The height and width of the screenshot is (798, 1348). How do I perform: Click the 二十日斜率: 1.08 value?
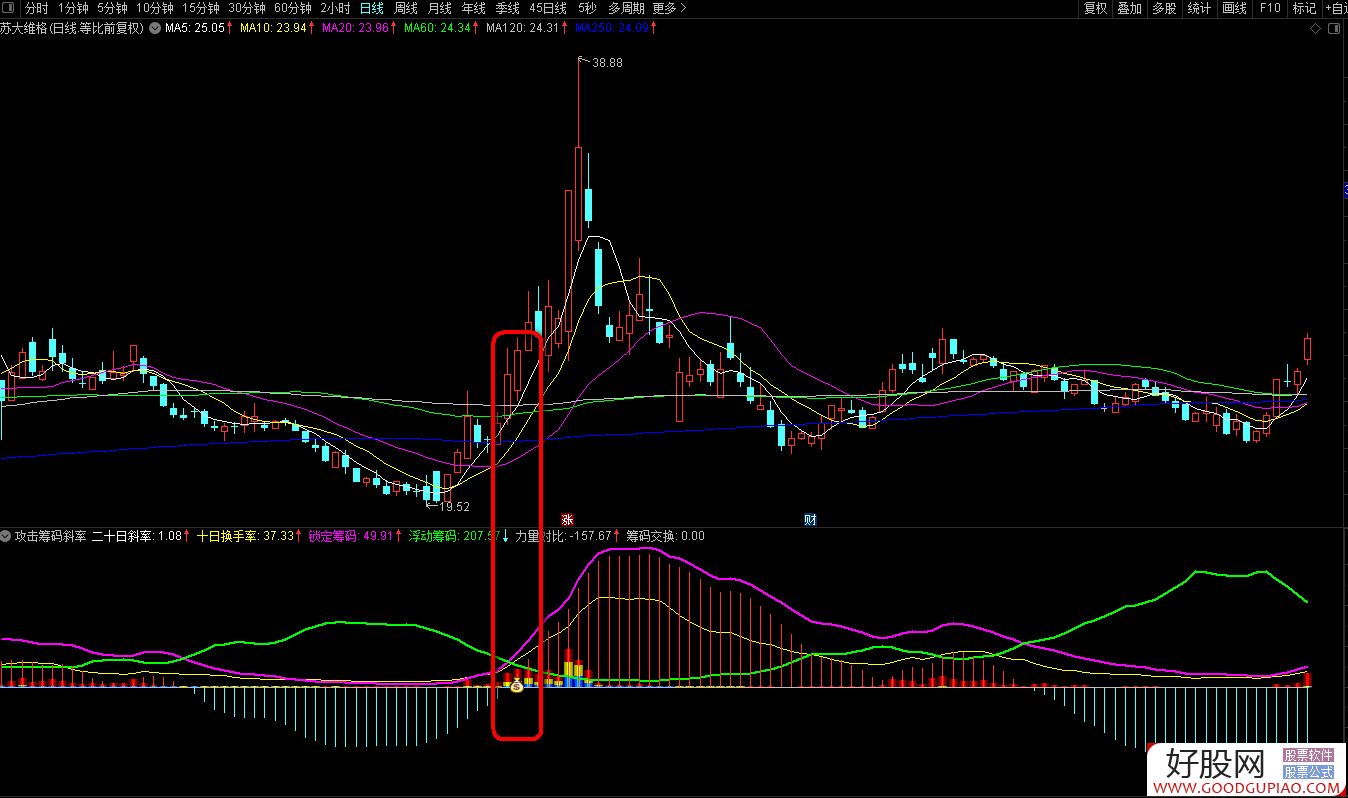[x=137, y=536]
